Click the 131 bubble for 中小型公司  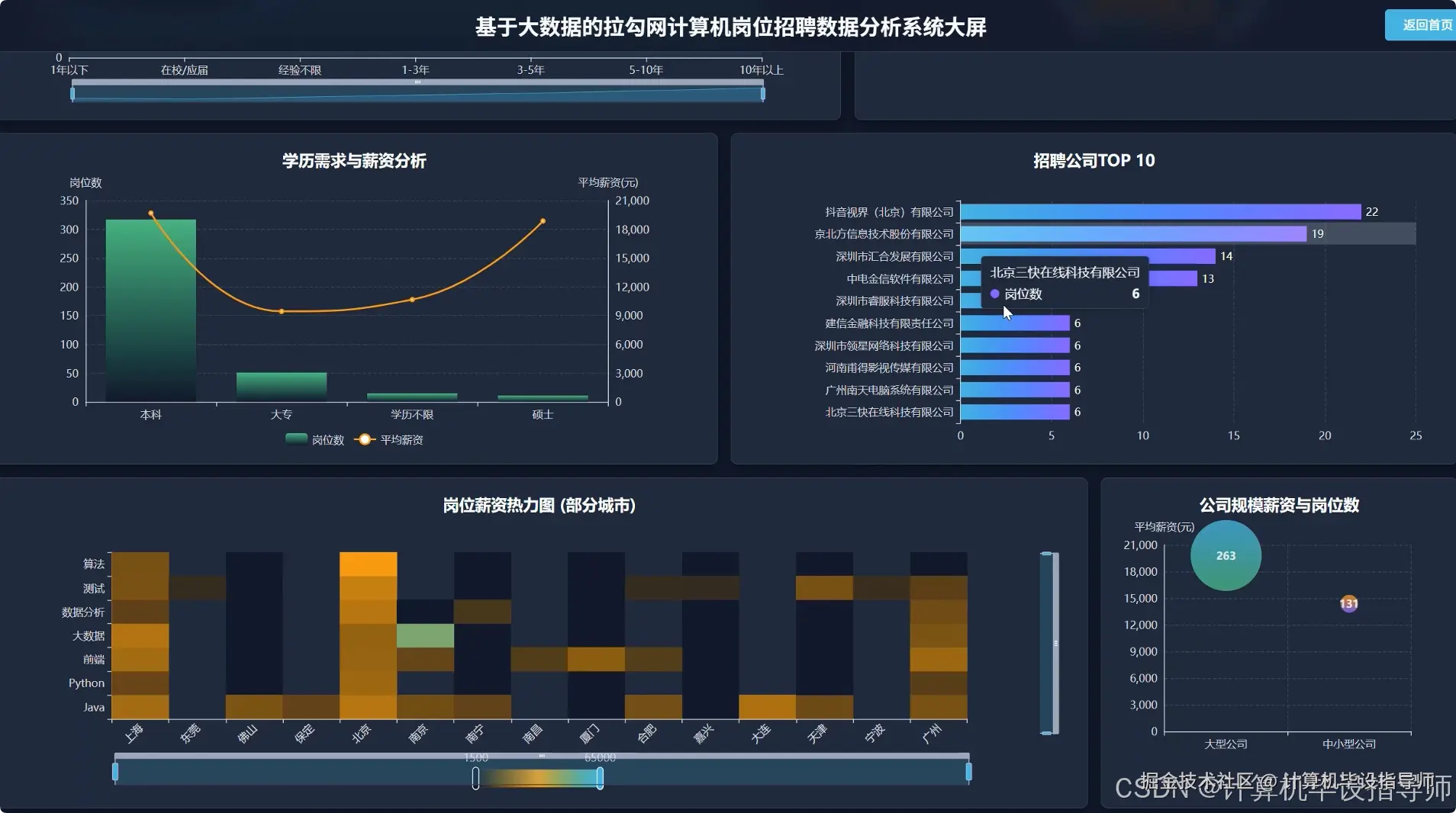tap(1348, 604)
